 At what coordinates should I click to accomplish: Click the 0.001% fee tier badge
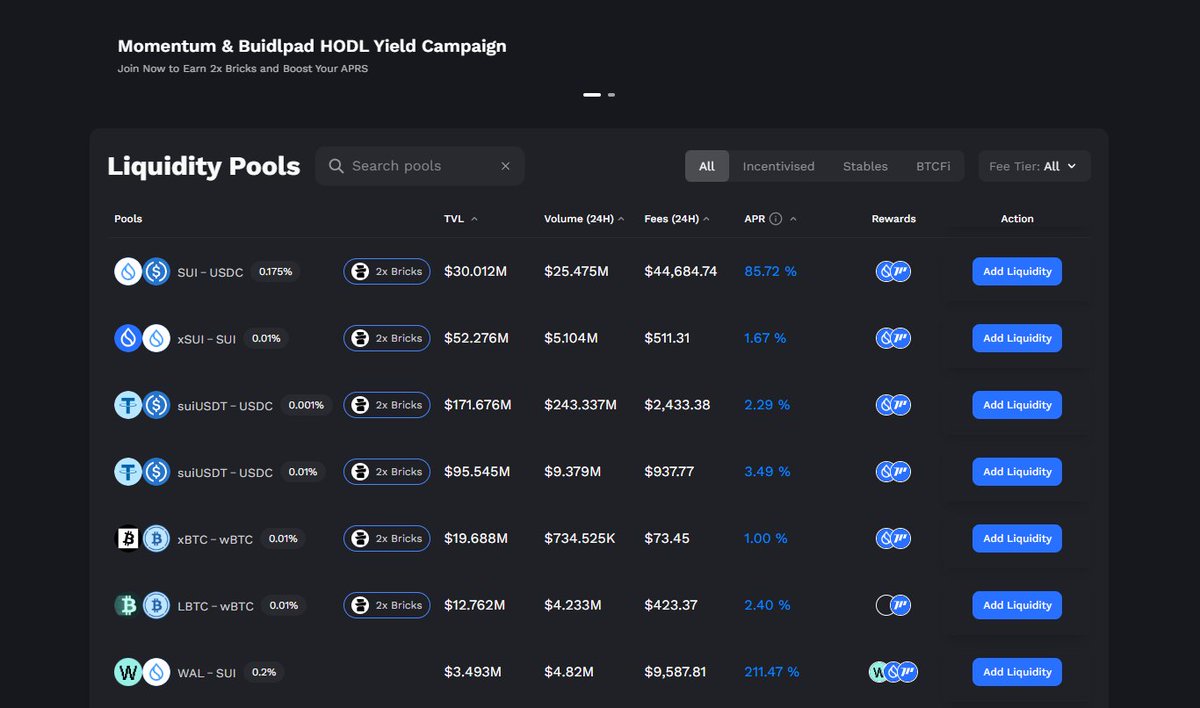tap(306, 405)
